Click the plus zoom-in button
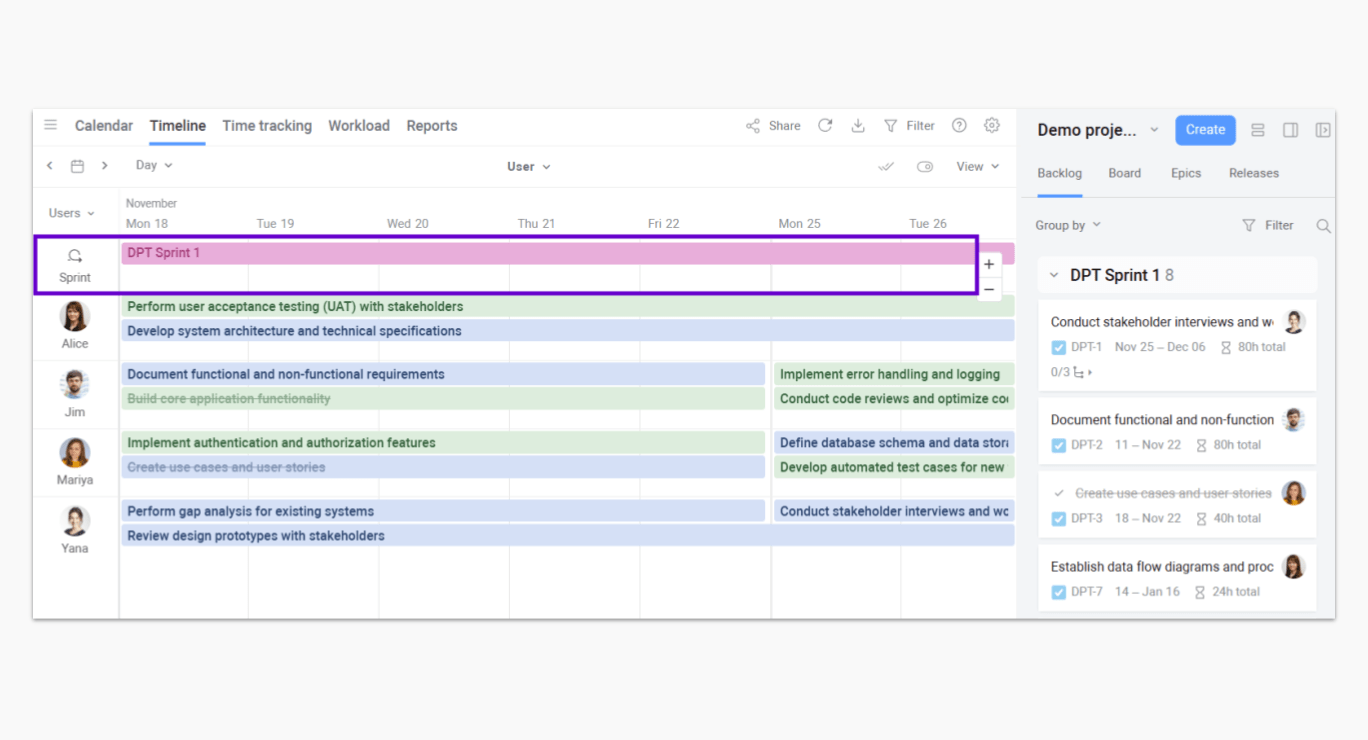Image resolution: width=1368 pixels, height=740 pixels. click(989, 265)
